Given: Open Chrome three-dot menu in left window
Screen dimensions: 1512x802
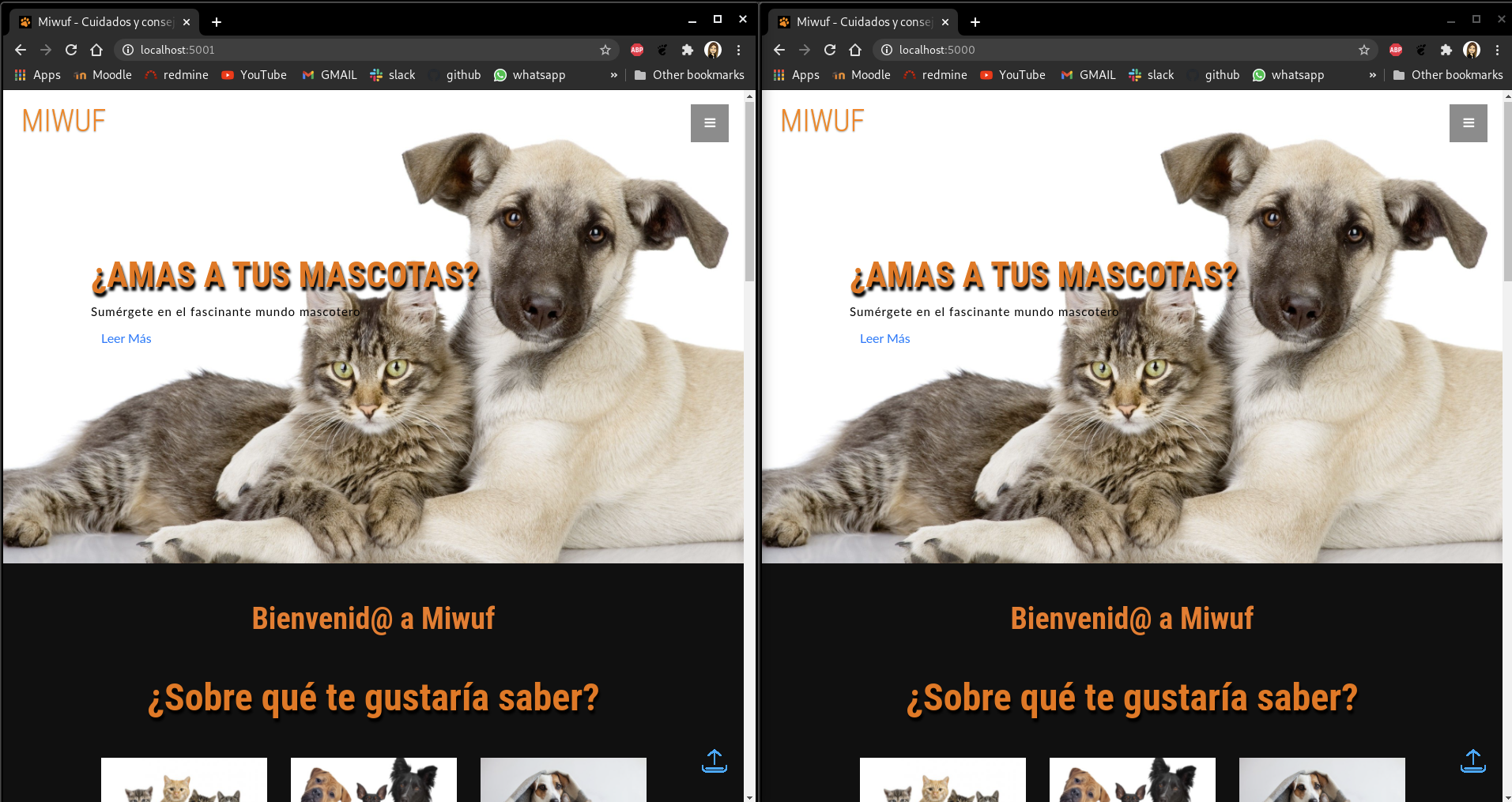Looking at the screenshot, I should tap(738, 50).
